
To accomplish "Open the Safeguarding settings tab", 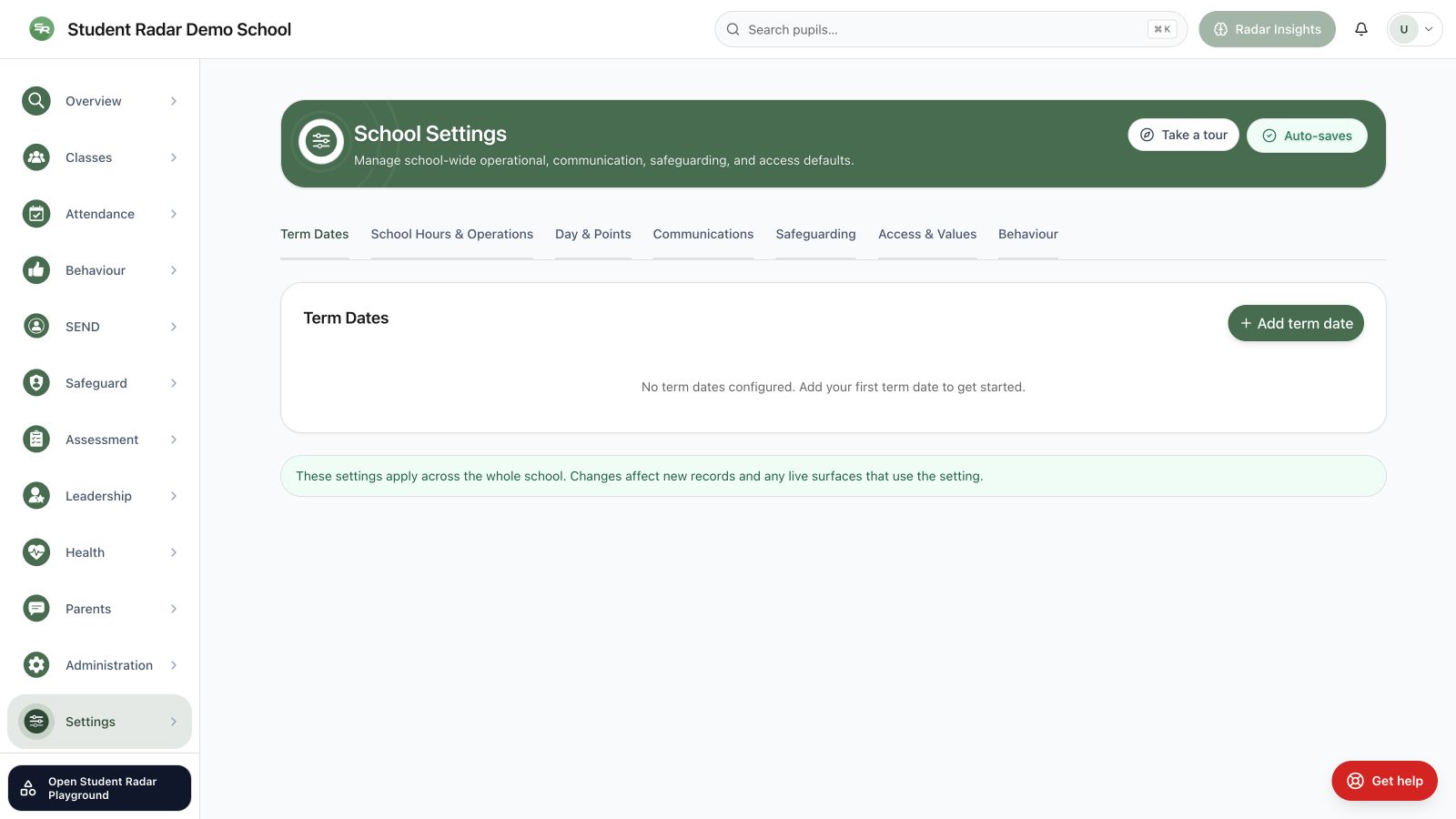I will [815, 234].
